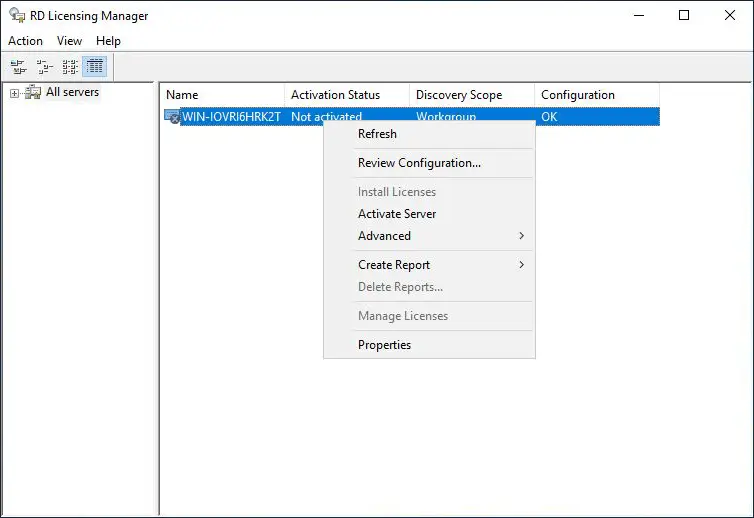Open the Create Report submenu arrow

[x=521, y=265]
